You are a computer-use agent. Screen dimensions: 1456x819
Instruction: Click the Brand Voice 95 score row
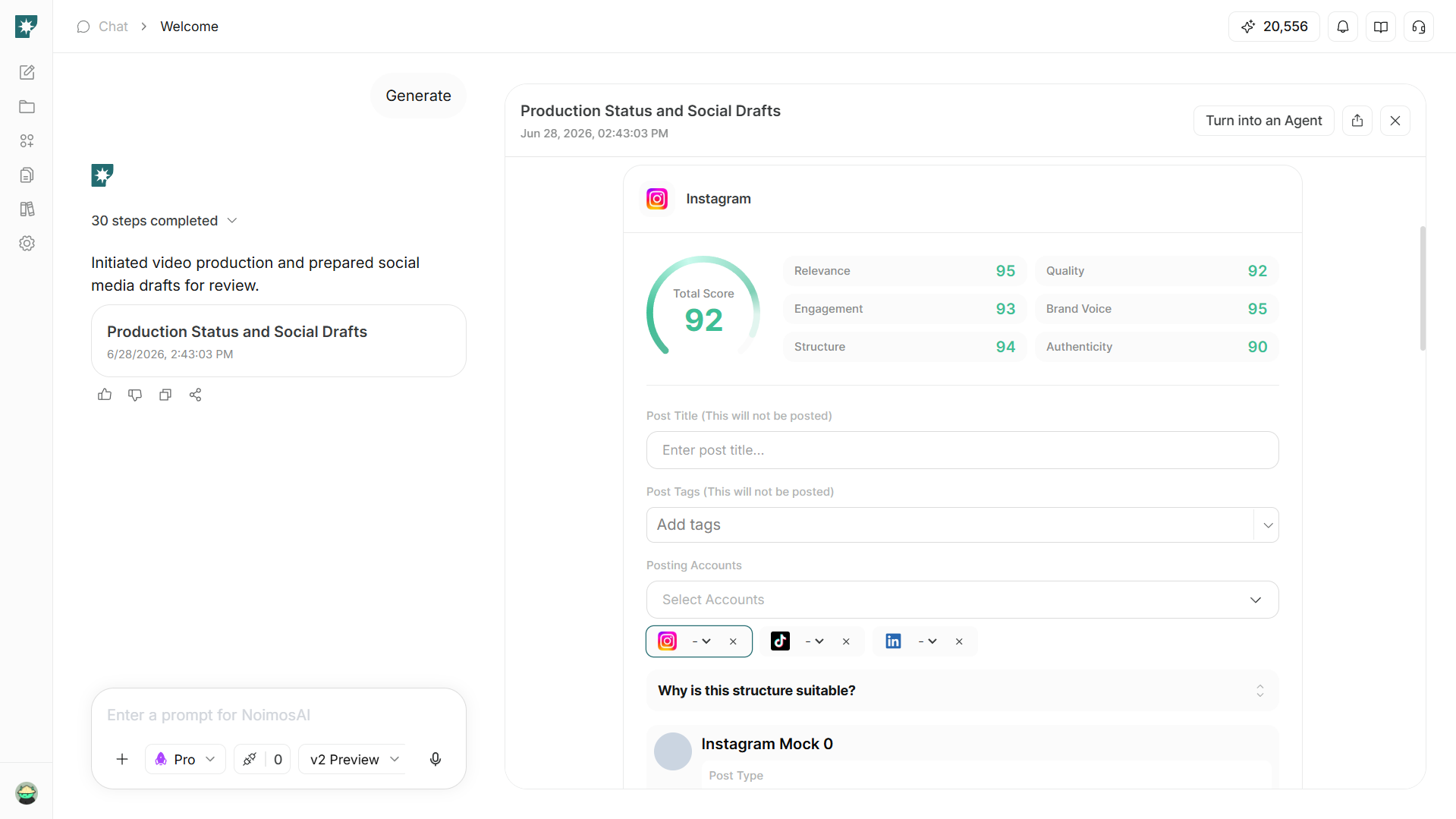click(1156, 309)
